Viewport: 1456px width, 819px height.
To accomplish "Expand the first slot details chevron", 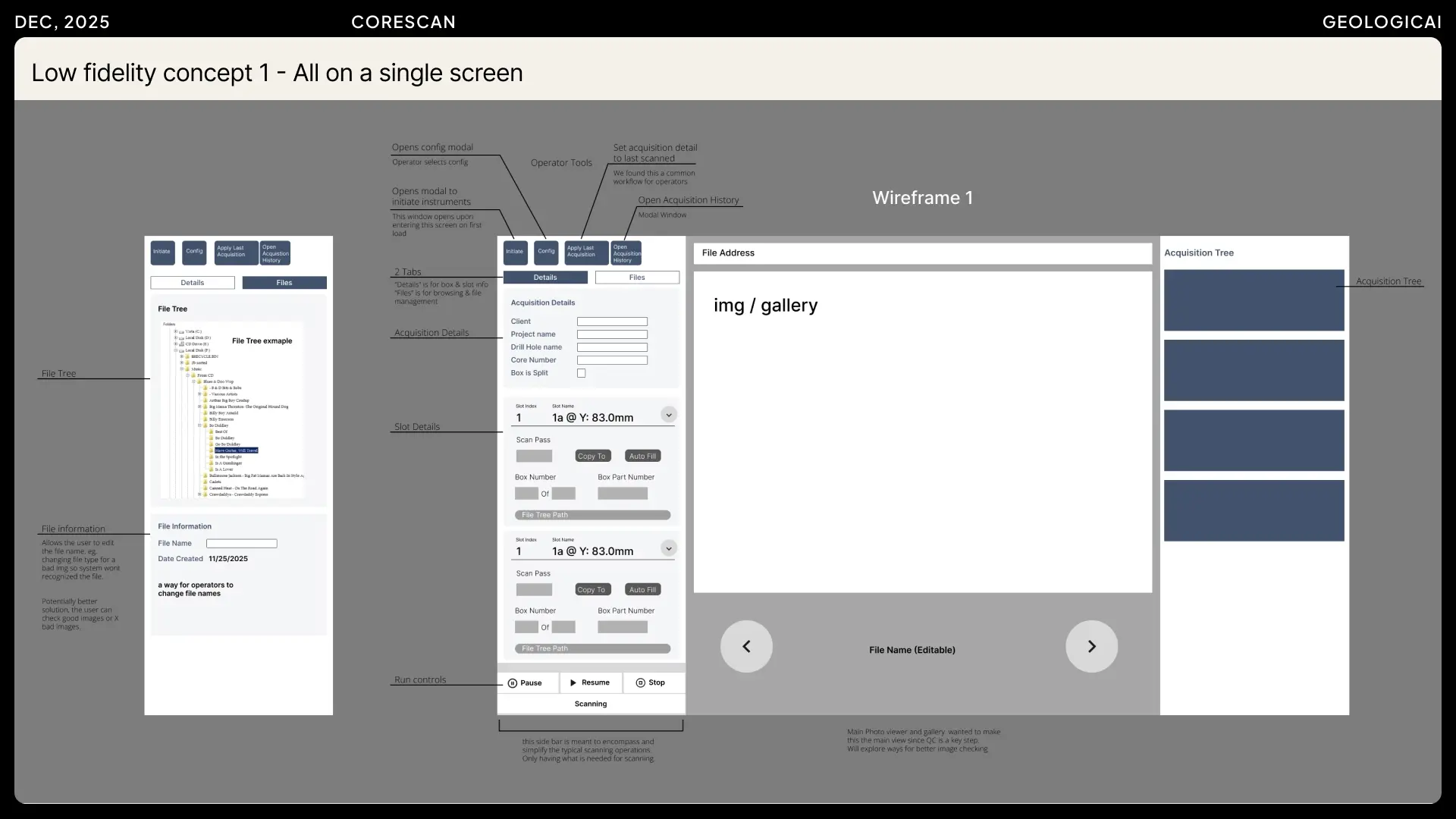I will (x=668, y=415).
